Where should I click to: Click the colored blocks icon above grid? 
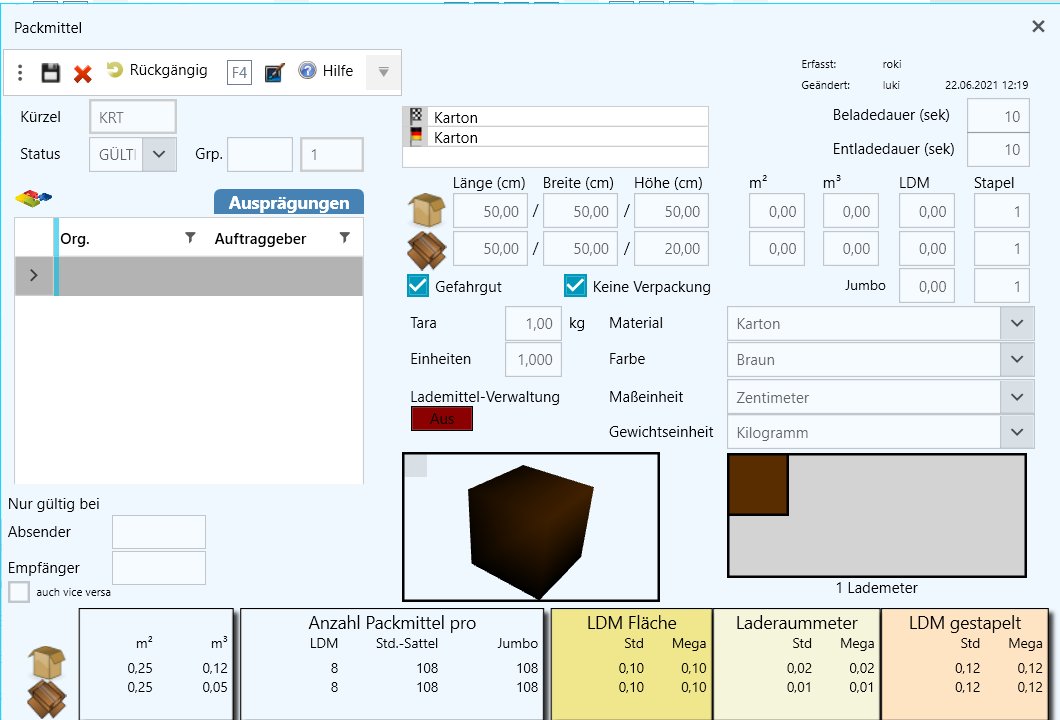pyautogui.click(x=33, y=198)
